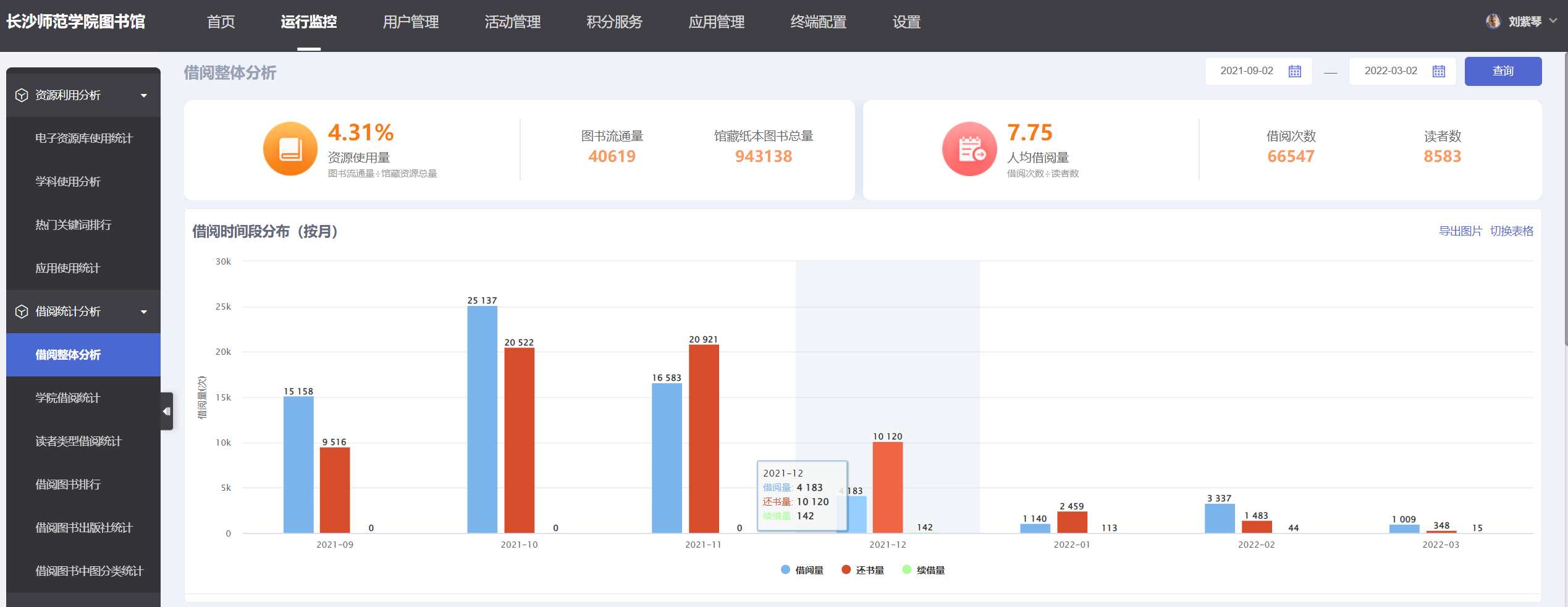Collapse sidebar using the left arrow handle
Viewport: 1568px width, 607px height.
click(166, 411)
